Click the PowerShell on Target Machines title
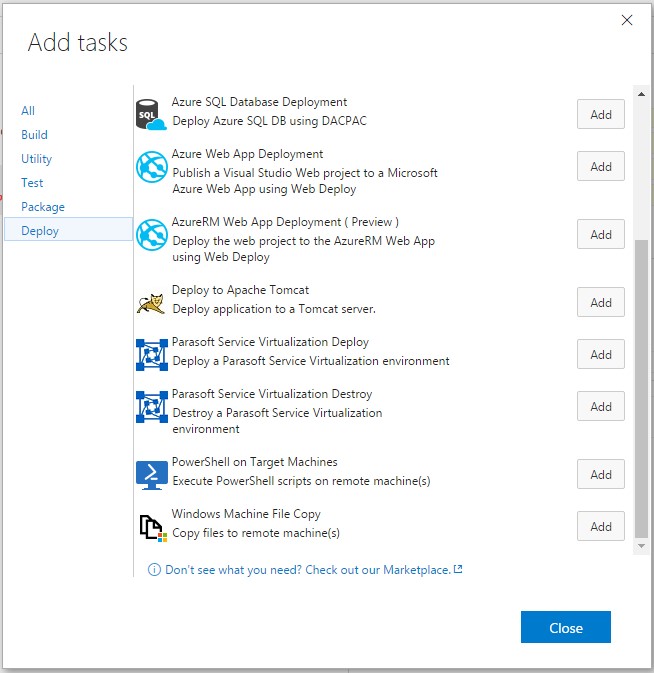 (254, 462)
